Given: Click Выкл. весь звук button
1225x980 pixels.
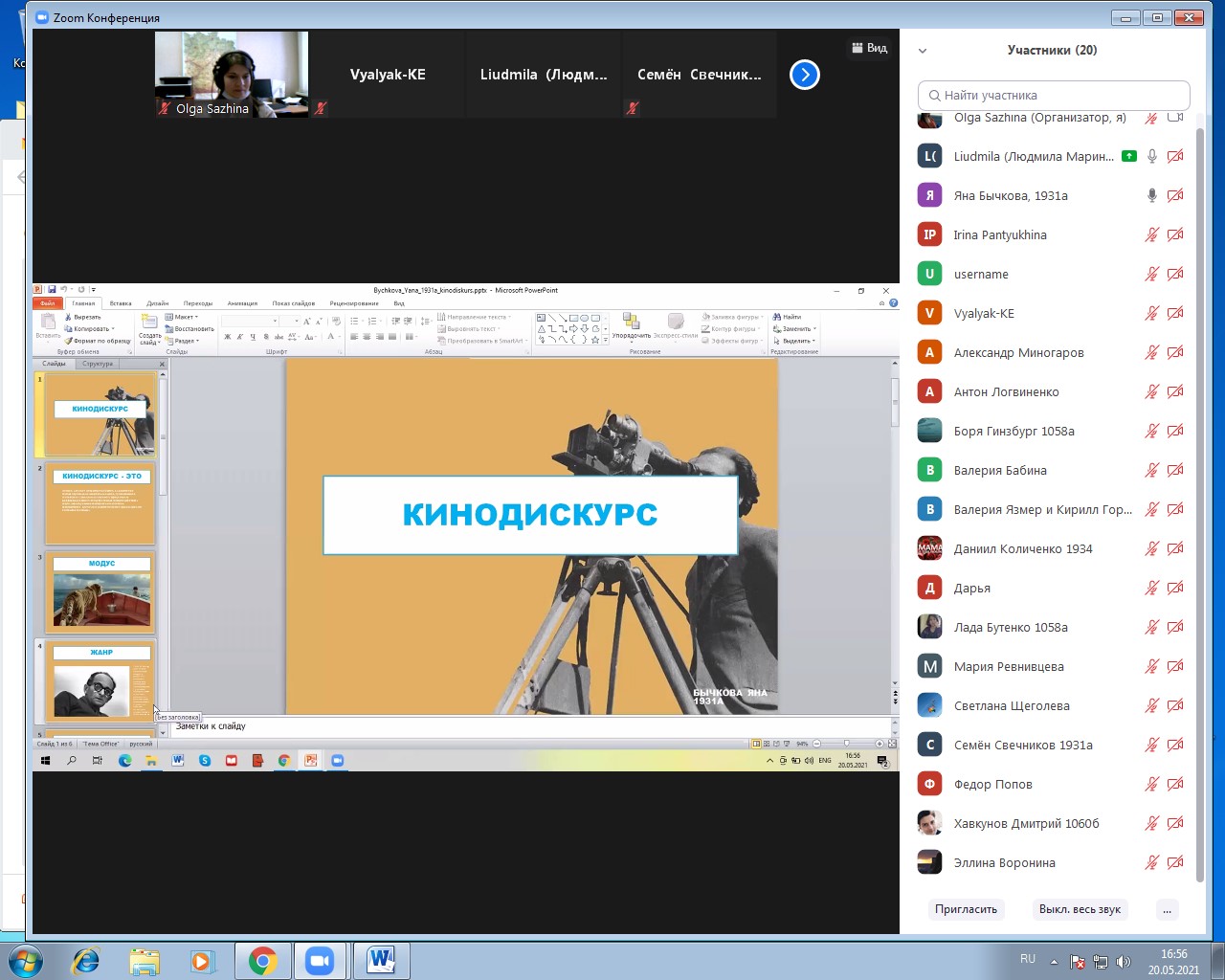Looking at the screenshot, I should click(x=1080, y=909).
